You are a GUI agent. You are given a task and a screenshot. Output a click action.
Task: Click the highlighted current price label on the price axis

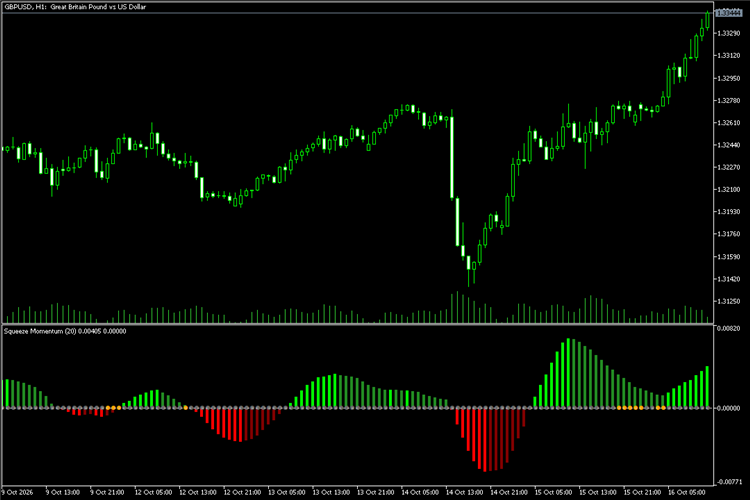tap(730, 13)
